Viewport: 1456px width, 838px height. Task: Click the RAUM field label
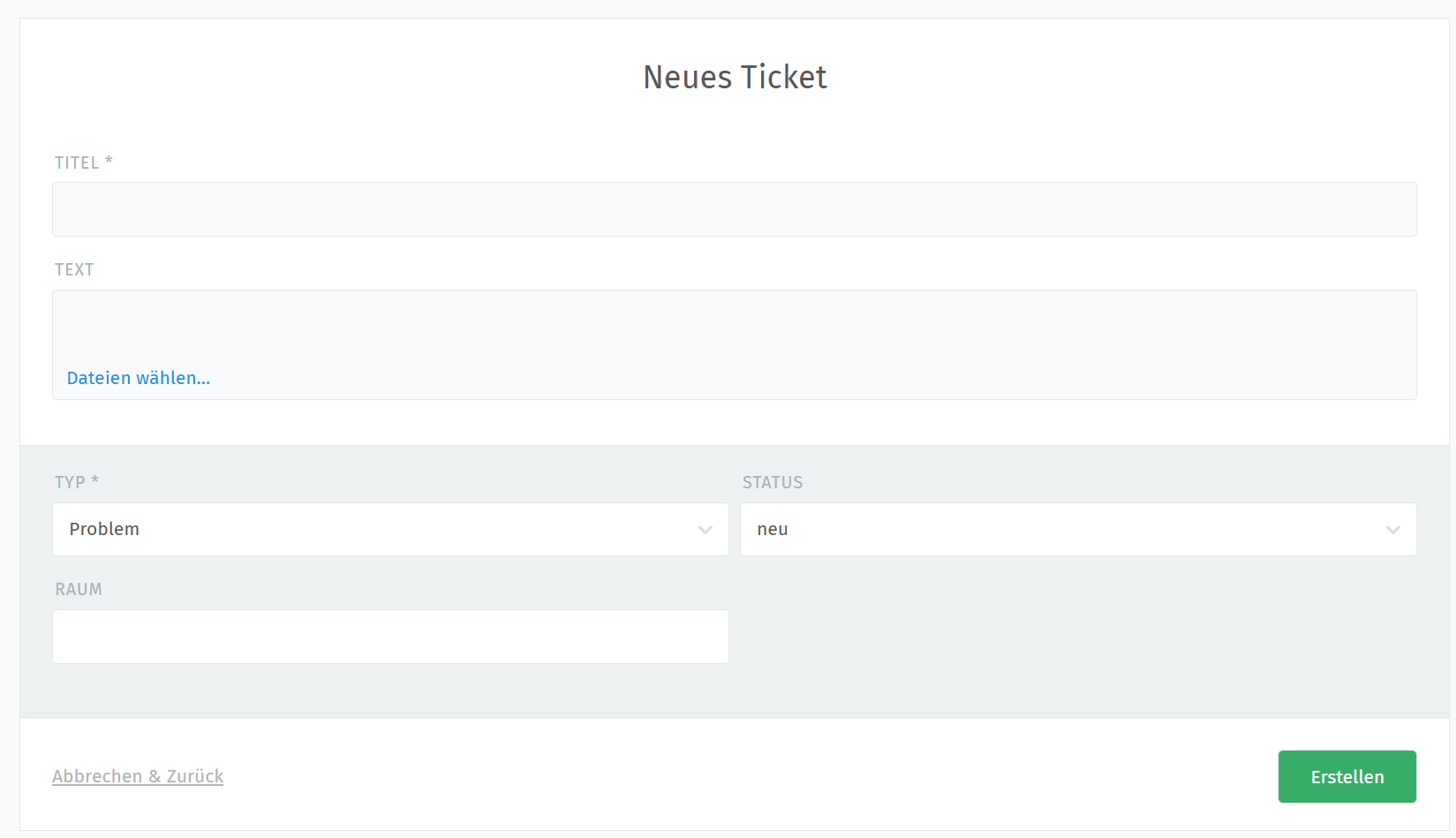(79, 589)
